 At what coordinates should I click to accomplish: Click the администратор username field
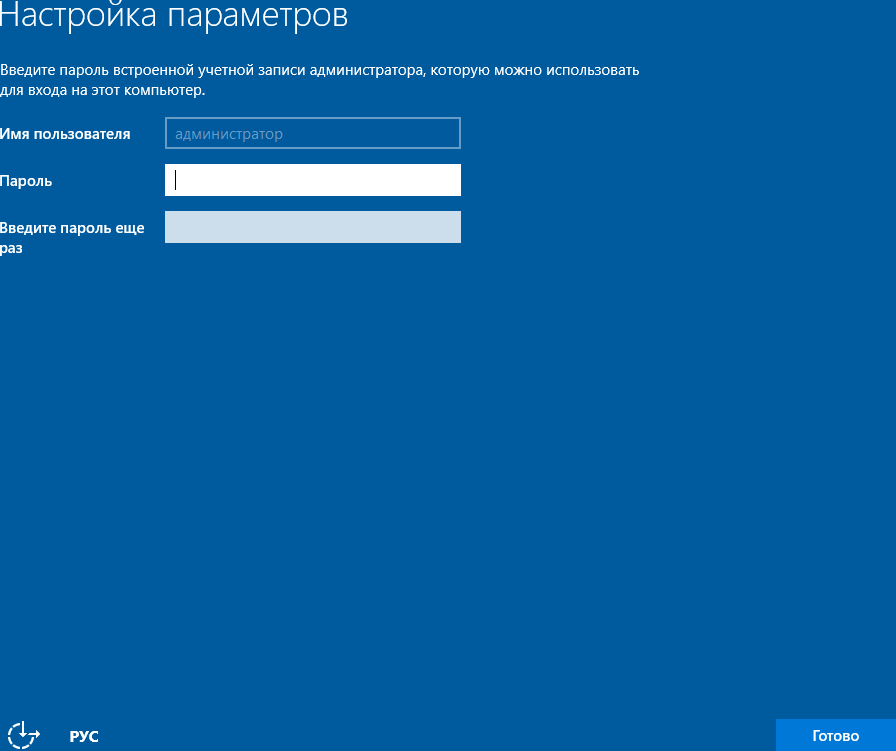pos(313,133)
